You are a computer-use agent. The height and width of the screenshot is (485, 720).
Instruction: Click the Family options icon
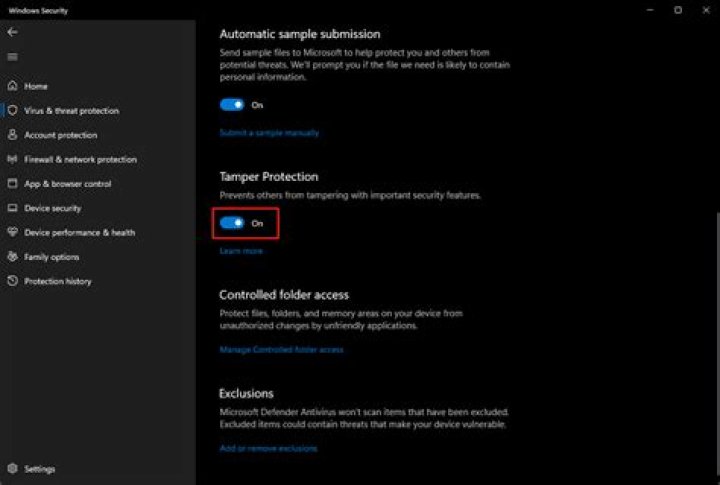point(12,256)
